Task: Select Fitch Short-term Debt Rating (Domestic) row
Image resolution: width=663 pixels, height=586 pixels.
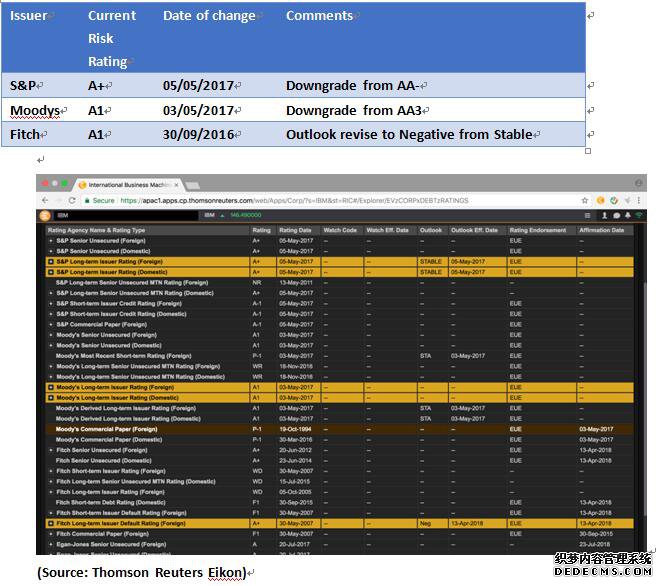Action: point(340,503)
